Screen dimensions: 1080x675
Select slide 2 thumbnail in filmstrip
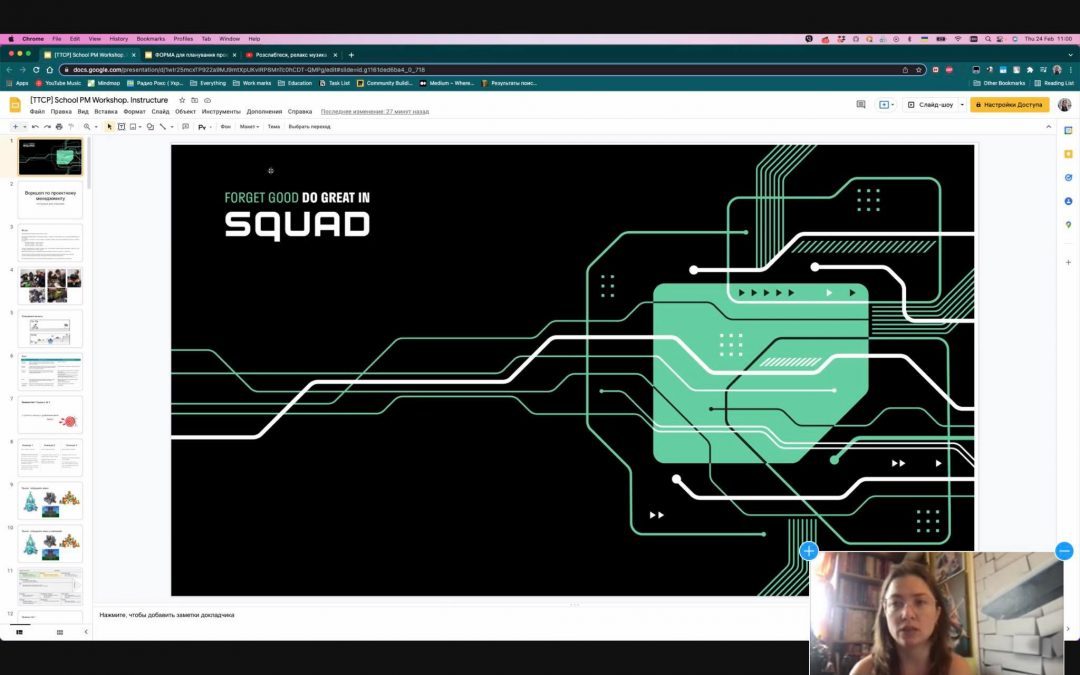click(x=50, y=200)
